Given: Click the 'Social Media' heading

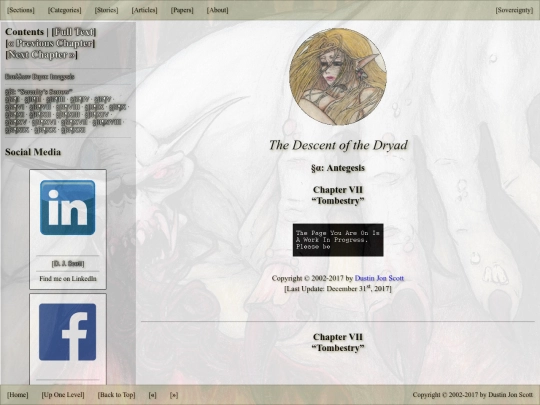Looking at the screenshot, I should pos(33,152).
